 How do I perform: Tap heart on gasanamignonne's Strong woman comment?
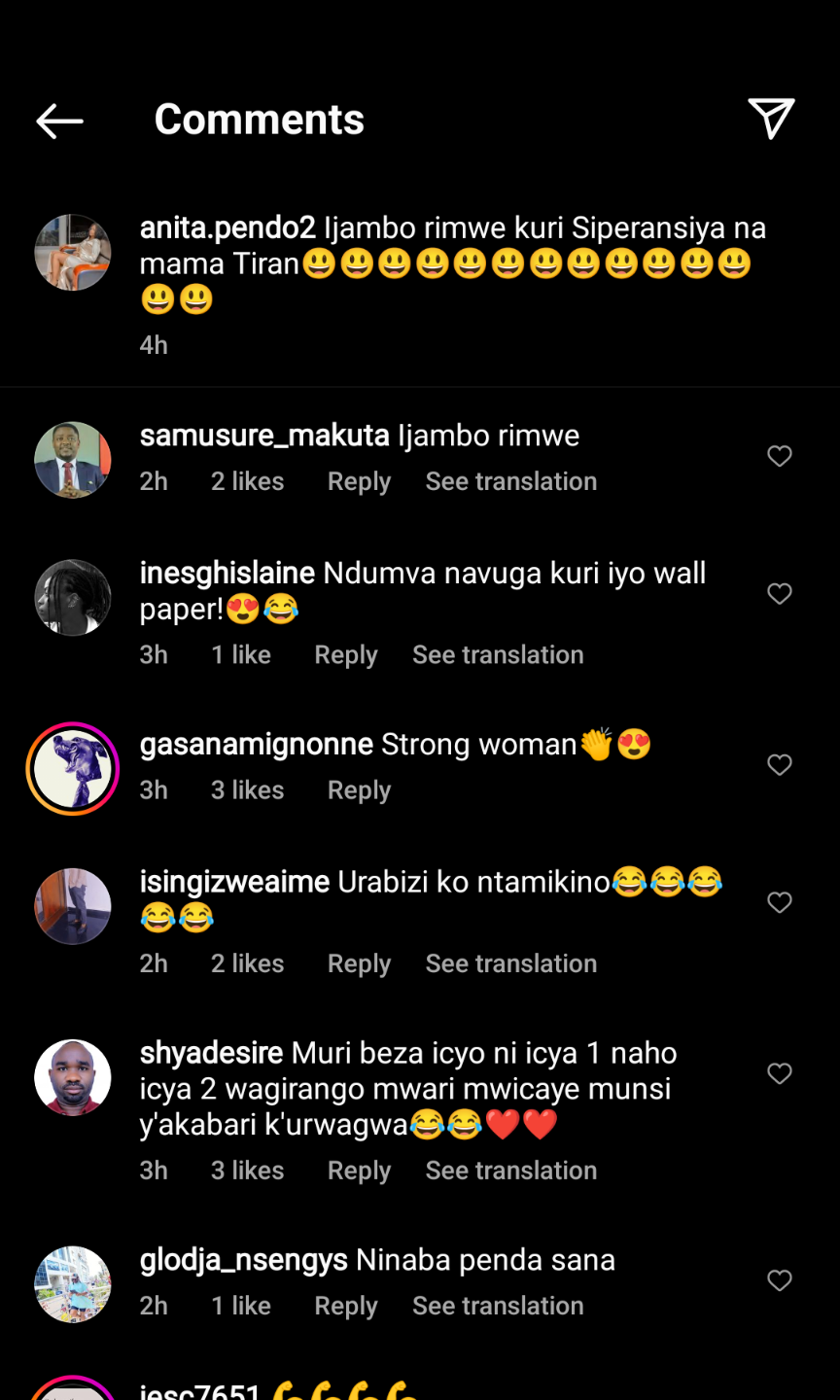pos(780,765)
